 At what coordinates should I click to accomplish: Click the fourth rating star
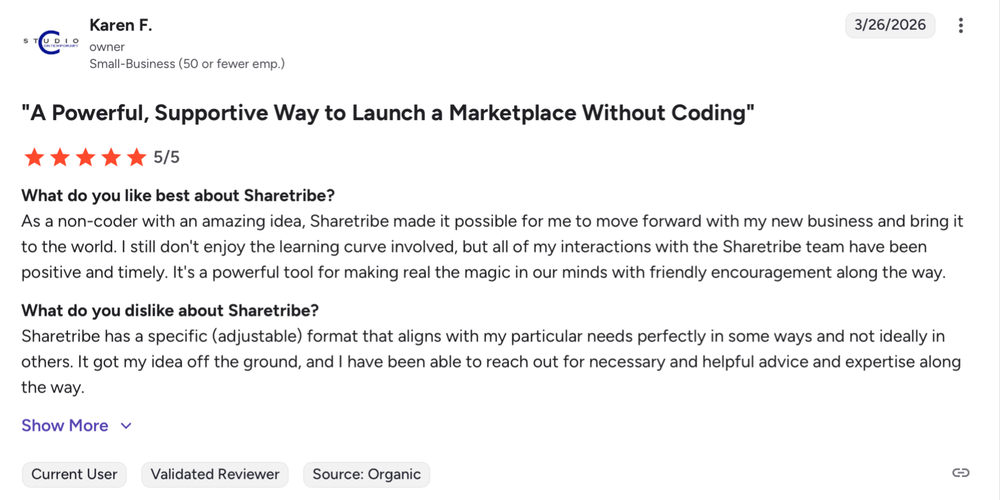coord(111,157)
